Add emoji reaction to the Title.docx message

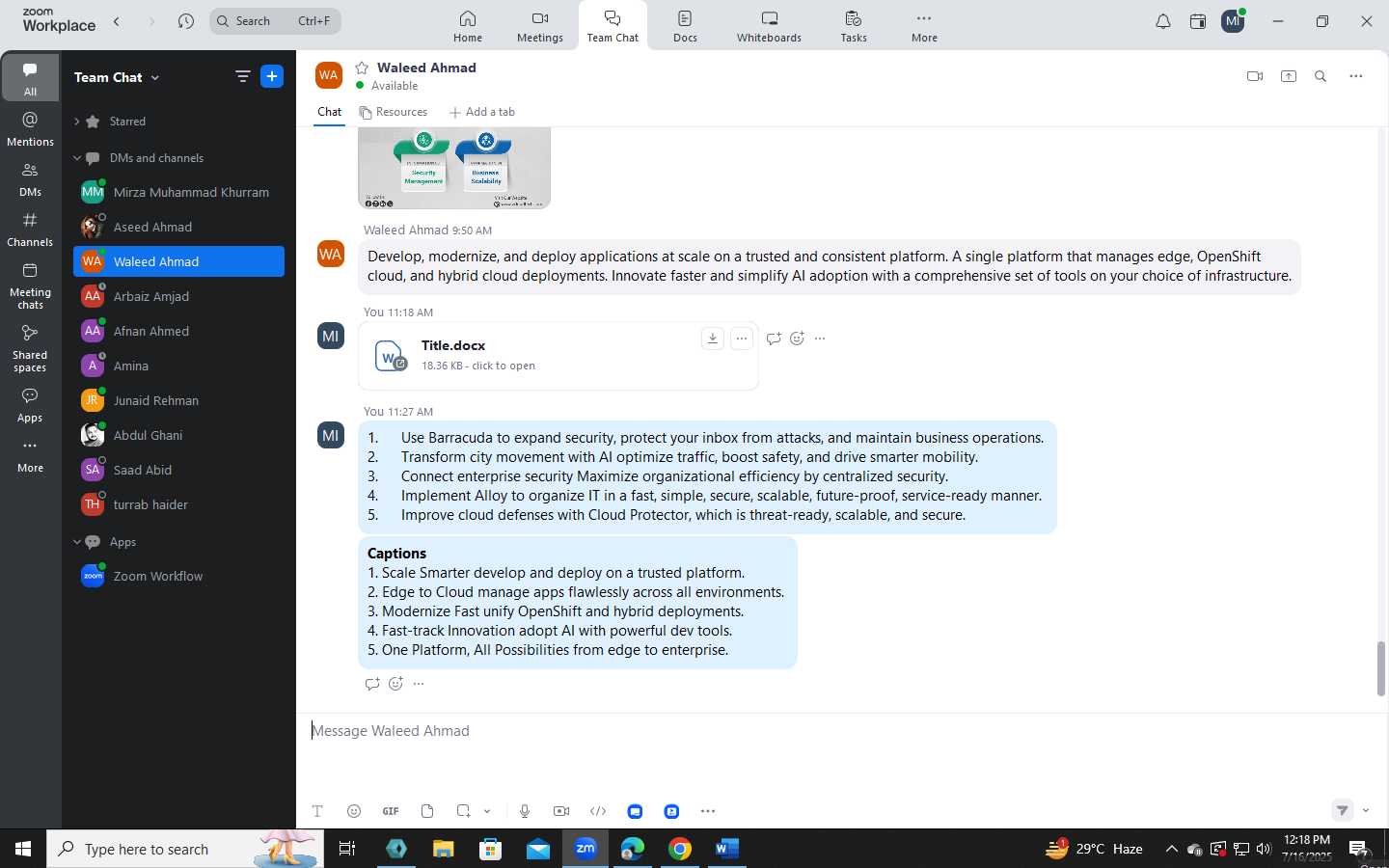tap(797, 338)
